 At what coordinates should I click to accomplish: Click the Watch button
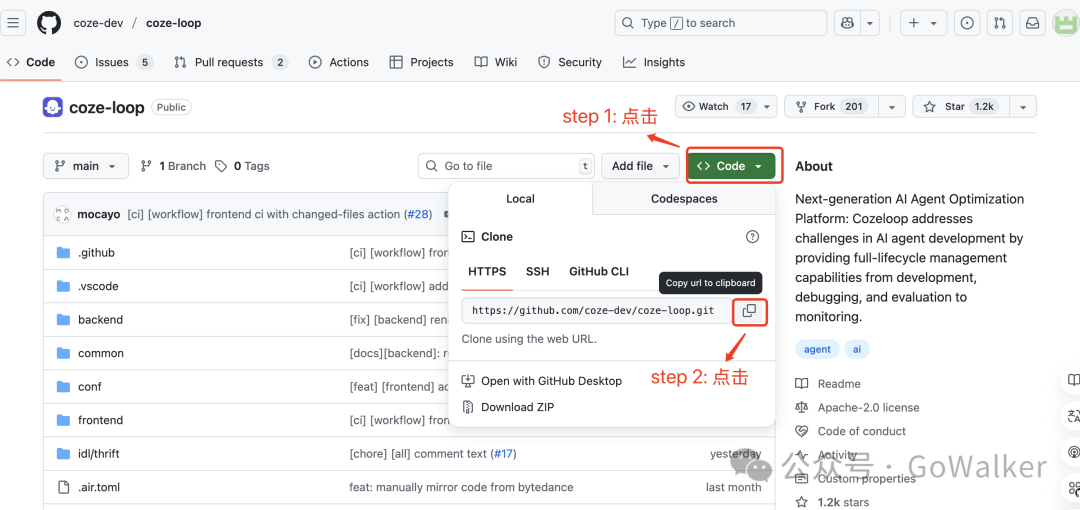pos(717,106)
